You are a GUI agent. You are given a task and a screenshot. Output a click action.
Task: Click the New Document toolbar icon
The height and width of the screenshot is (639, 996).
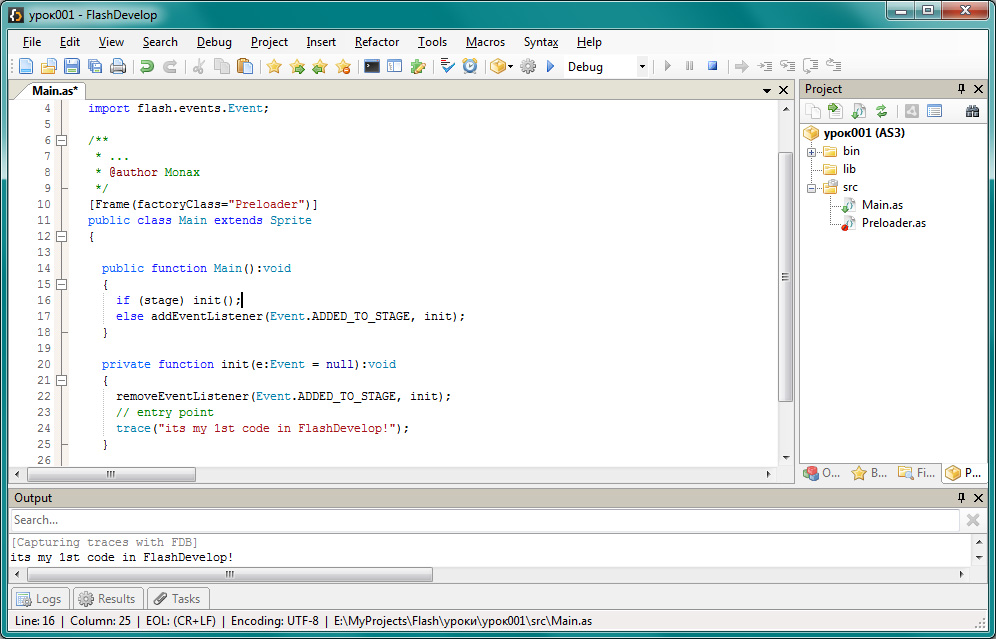tap(26, 67)
